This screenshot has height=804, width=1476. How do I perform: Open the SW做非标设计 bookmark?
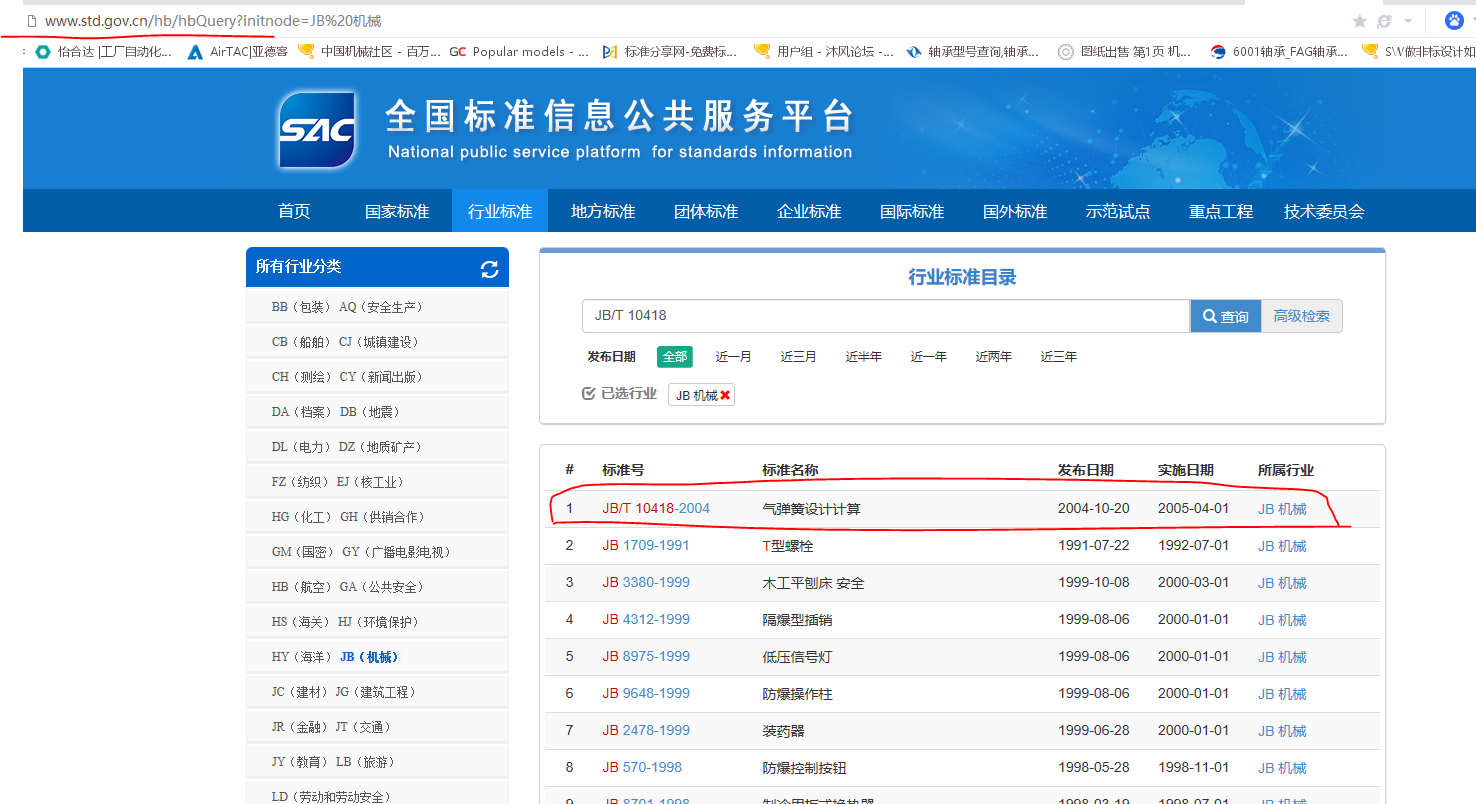[x=1418, y=51]
